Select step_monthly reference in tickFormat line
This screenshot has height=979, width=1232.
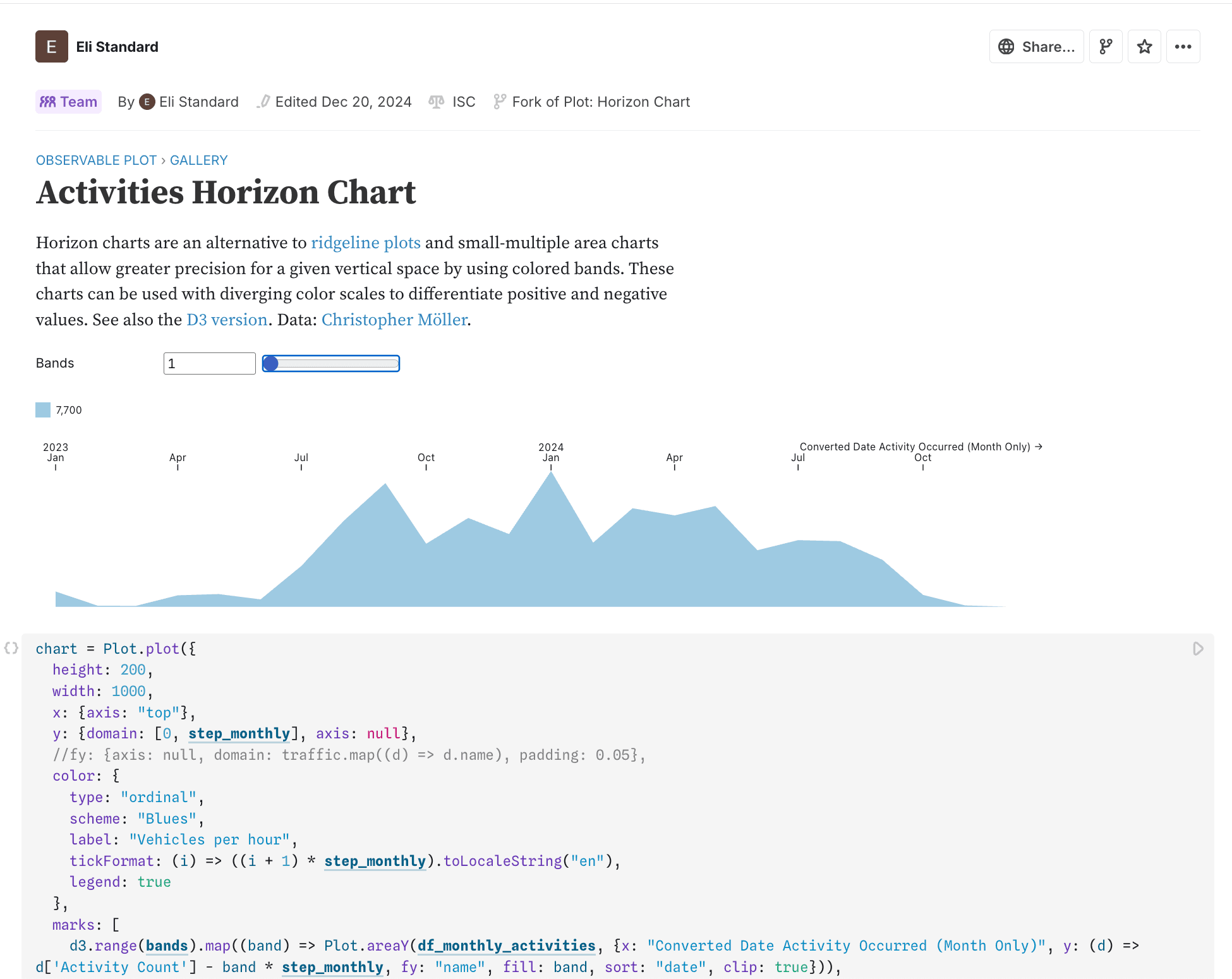coord(375,861)
